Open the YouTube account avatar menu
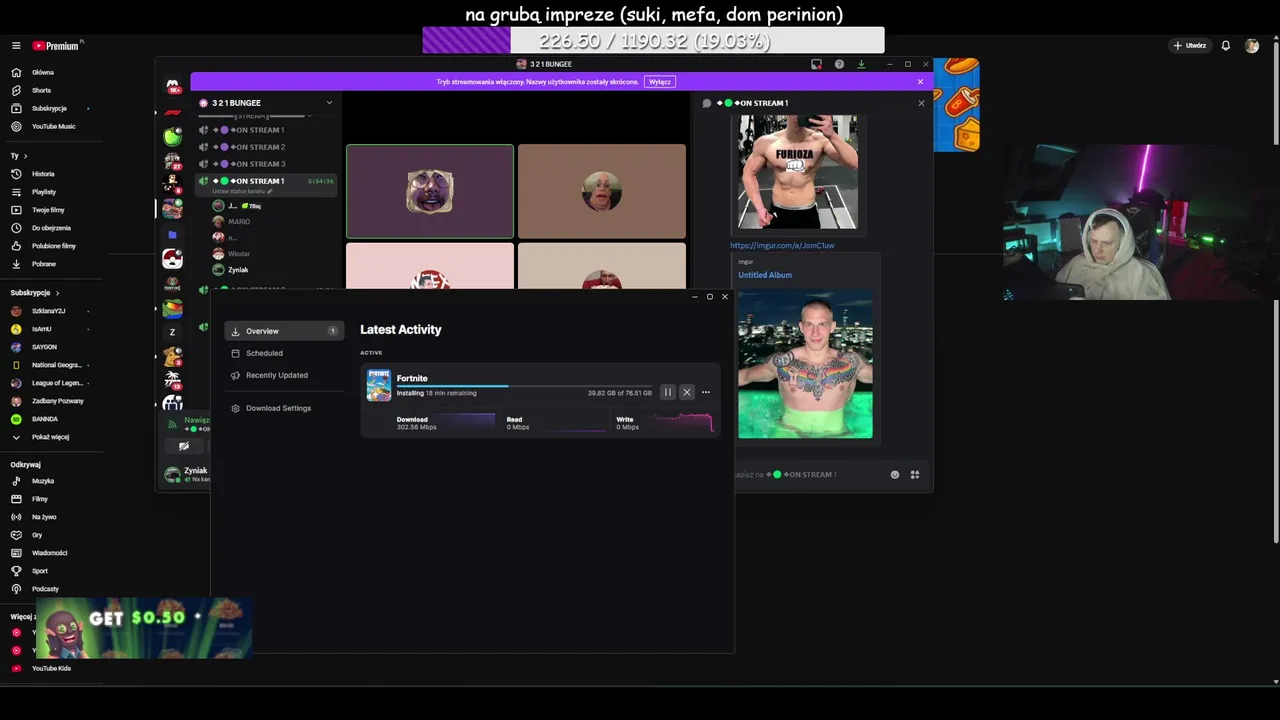The image size is (1280, 720). coord(1252,46)
